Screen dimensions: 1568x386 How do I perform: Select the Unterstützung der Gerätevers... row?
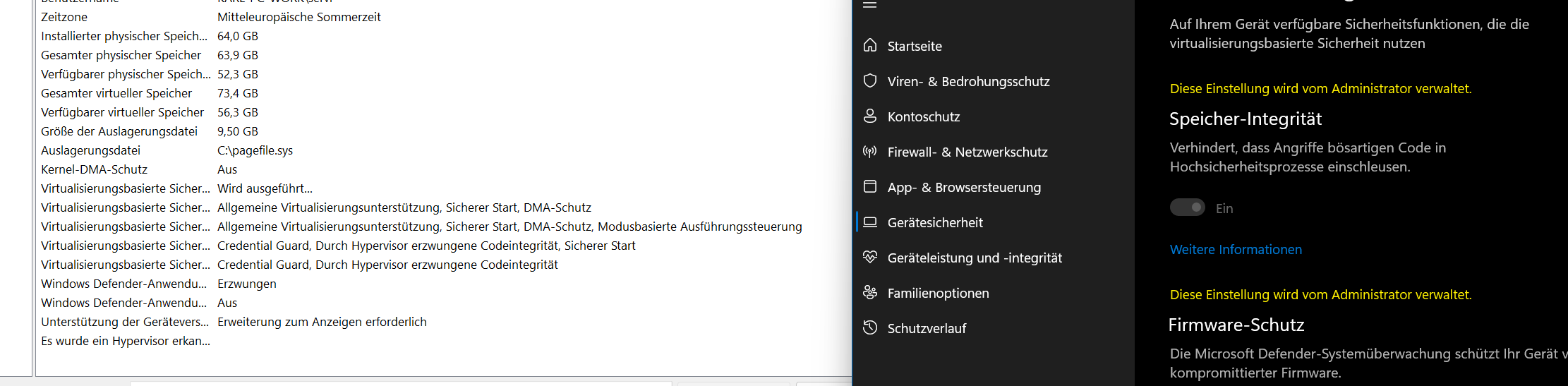(x=125, y=322)
